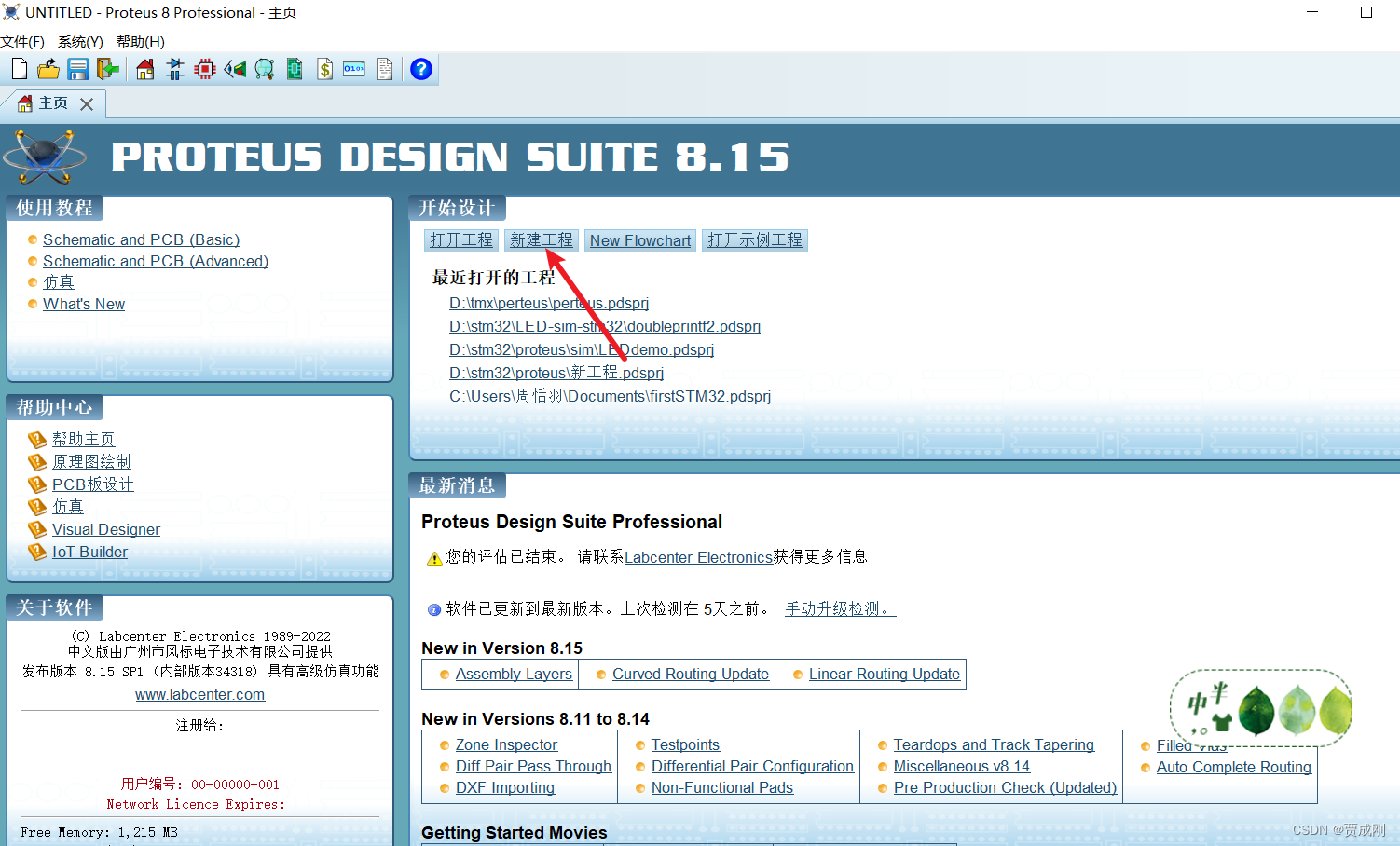Open Teardops and Track Tapering link
The width and height of the screenshot is (1400, 846).
pos(994,744)
